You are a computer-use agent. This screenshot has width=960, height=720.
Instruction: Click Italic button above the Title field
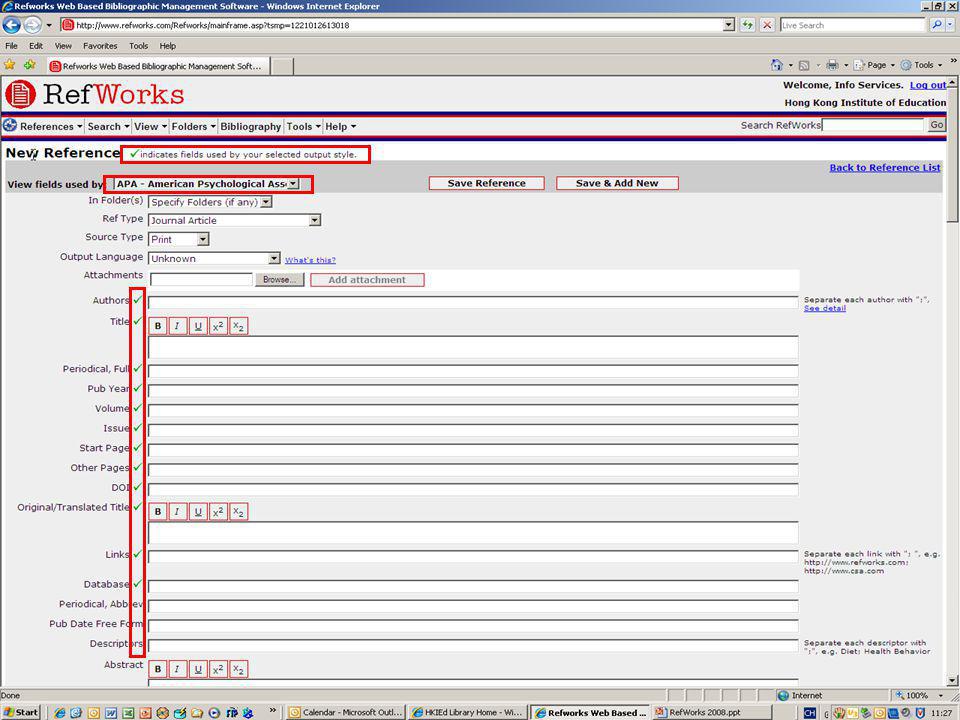tap(177, 326)
